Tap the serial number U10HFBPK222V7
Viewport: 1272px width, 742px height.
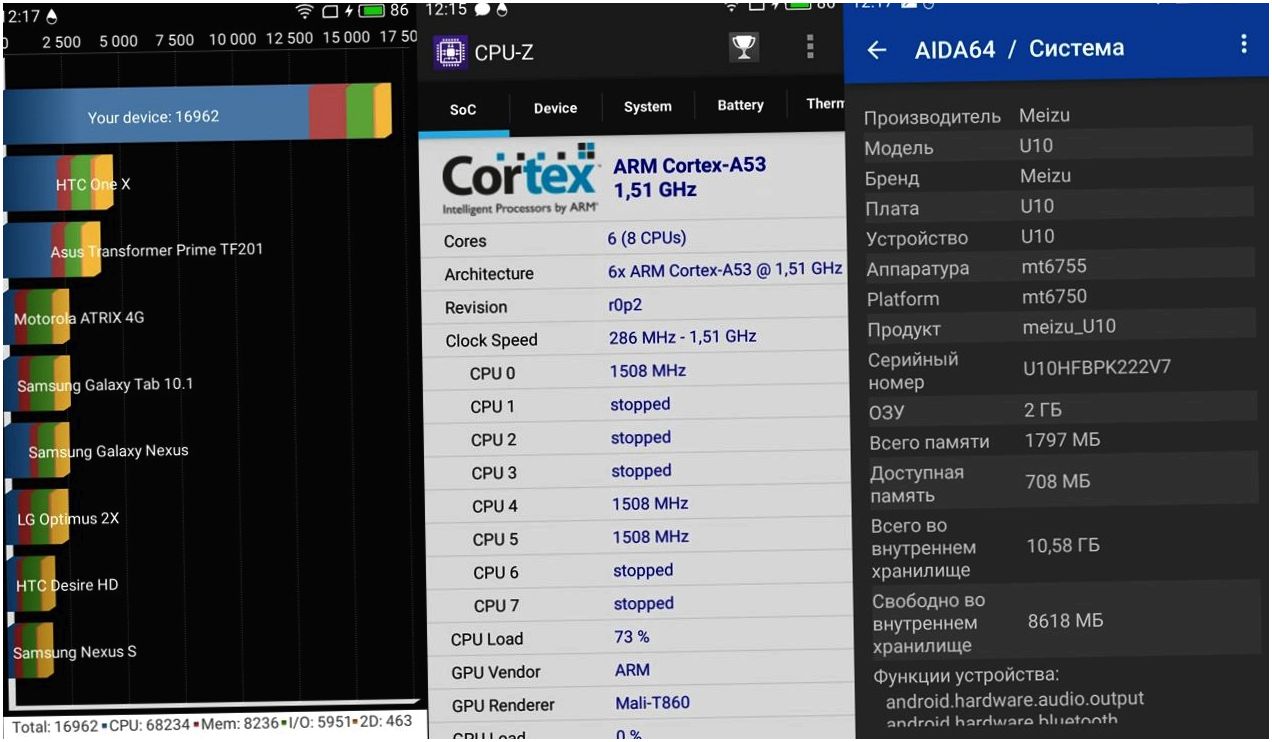pos(1096,367)
